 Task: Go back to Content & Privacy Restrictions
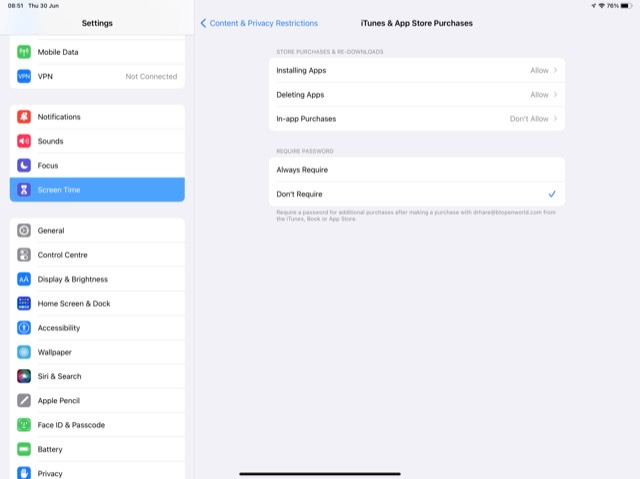259,23
